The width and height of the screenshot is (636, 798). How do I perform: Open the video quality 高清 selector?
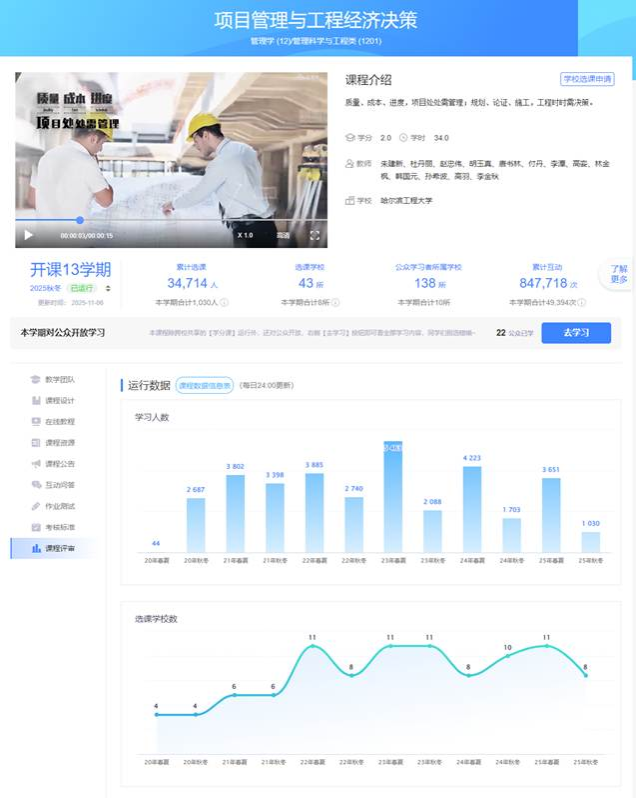[x=283, y=235]
